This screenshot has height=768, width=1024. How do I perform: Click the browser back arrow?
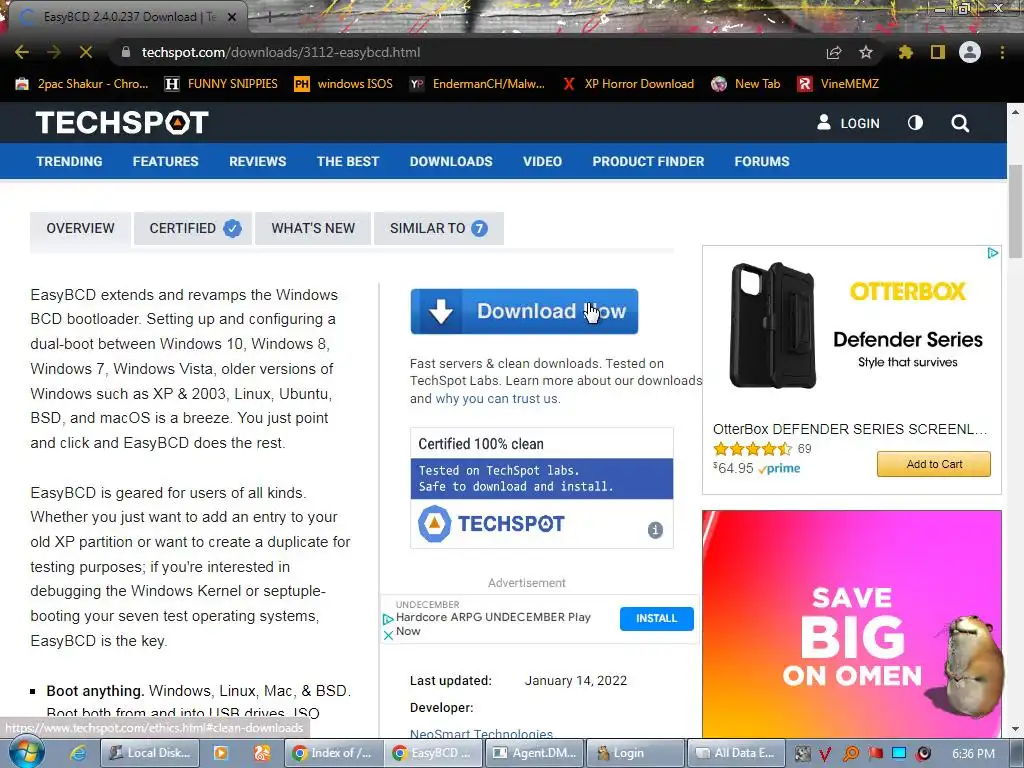(22, 52)
